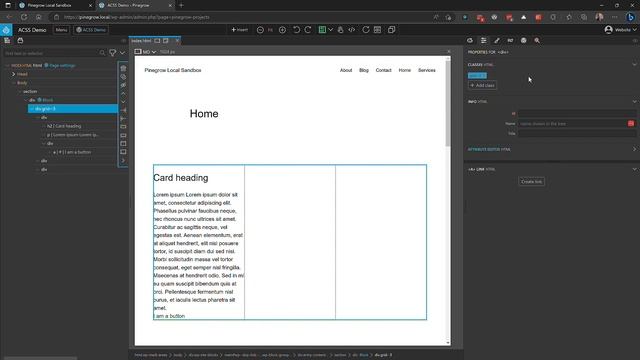The width and height of the screenshot is (640, 360).
Task: Hide the element using the eye icon
Action: 123,85
